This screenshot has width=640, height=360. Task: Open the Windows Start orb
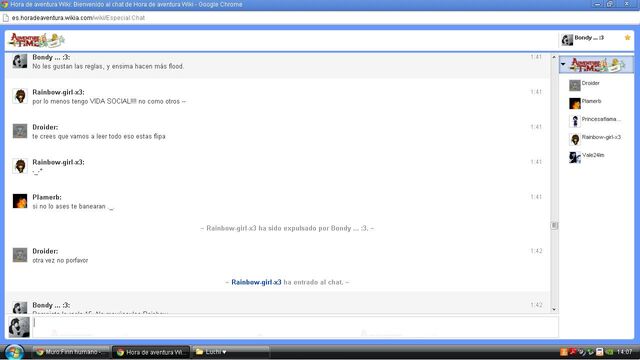coord(14,352)
